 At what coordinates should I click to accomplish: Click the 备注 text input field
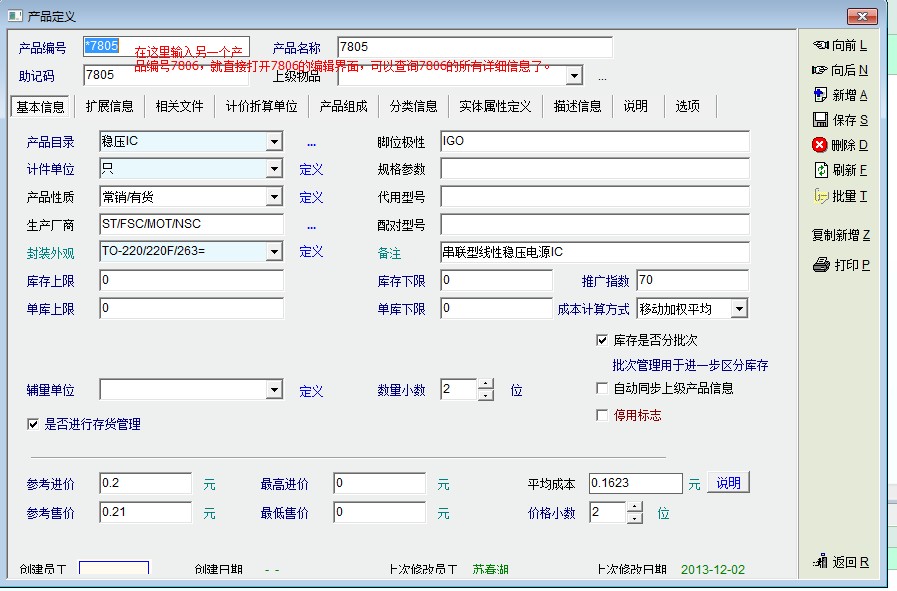(594, 252)
